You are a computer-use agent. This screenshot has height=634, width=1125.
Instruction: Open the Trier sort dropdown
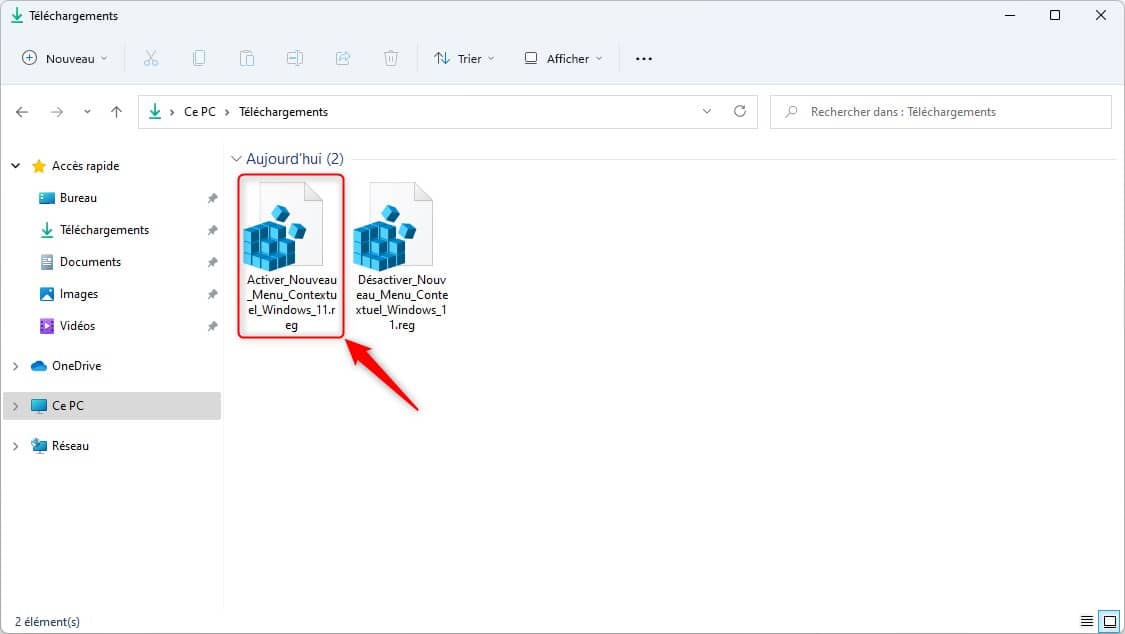coord(464,59)
